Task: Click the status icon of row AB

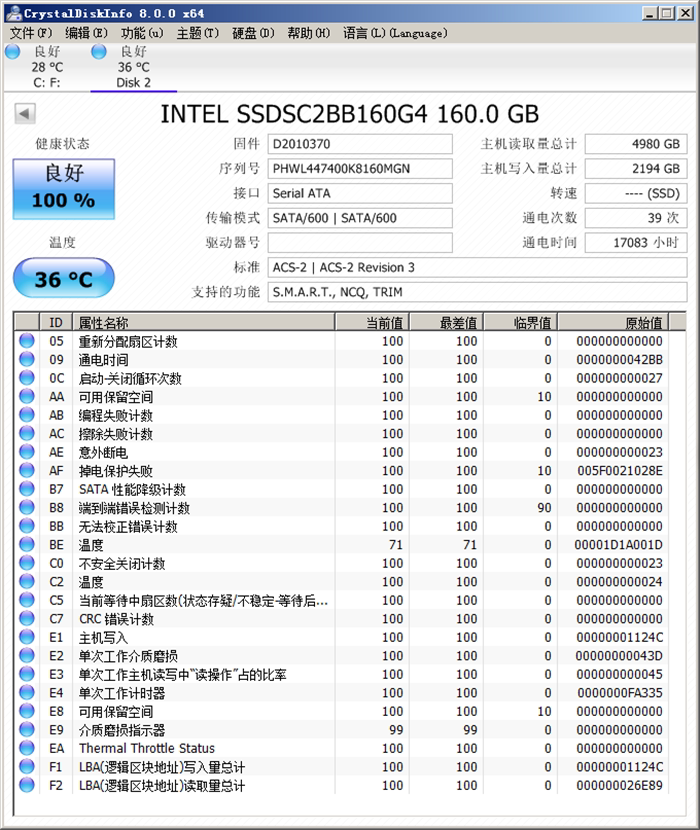Action: pos(27,414)
